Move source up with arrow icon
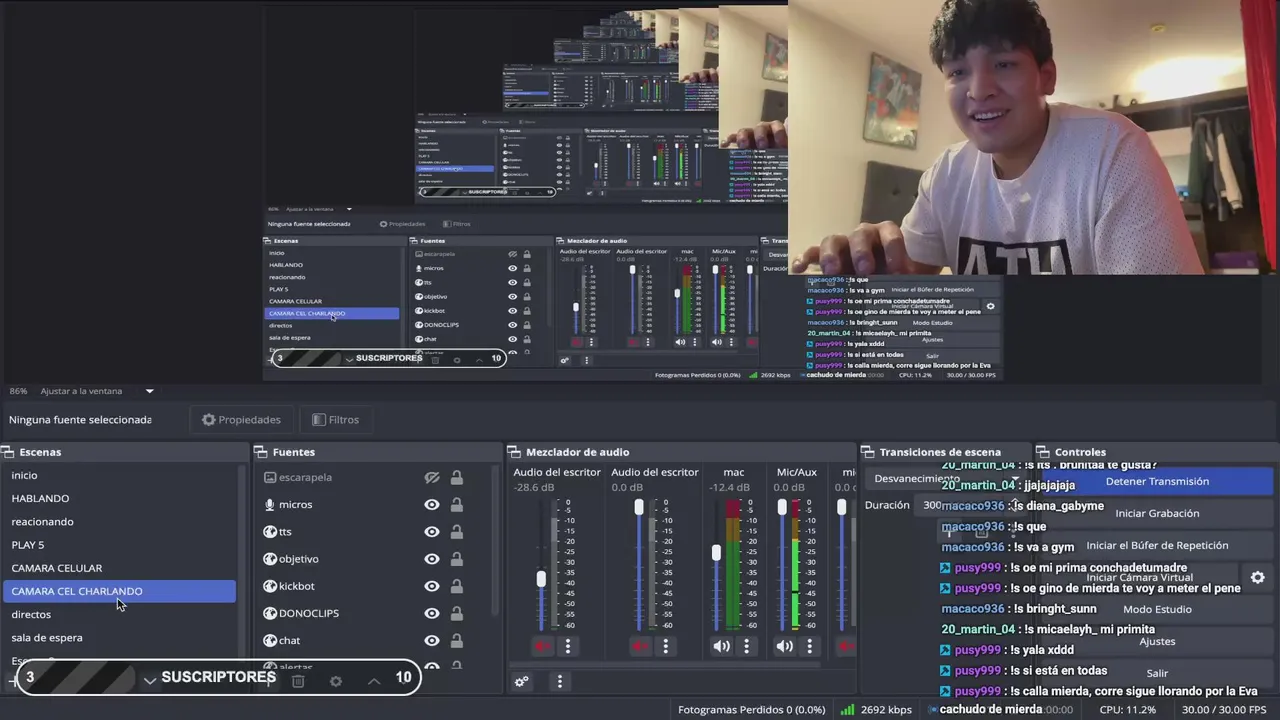 coord(374,681)
